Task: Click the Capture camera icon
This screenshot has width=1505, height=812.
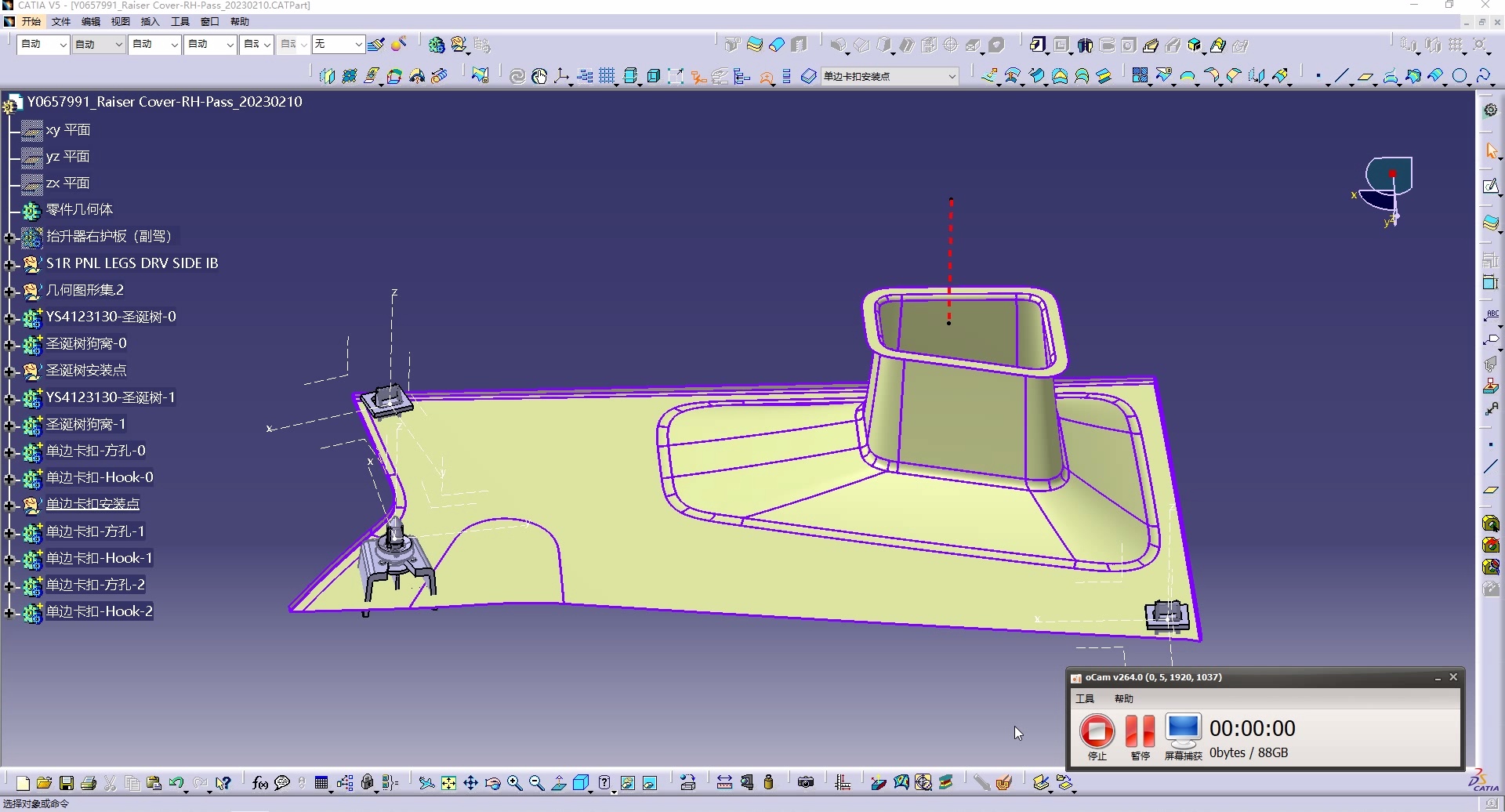Action: point(805,782)
